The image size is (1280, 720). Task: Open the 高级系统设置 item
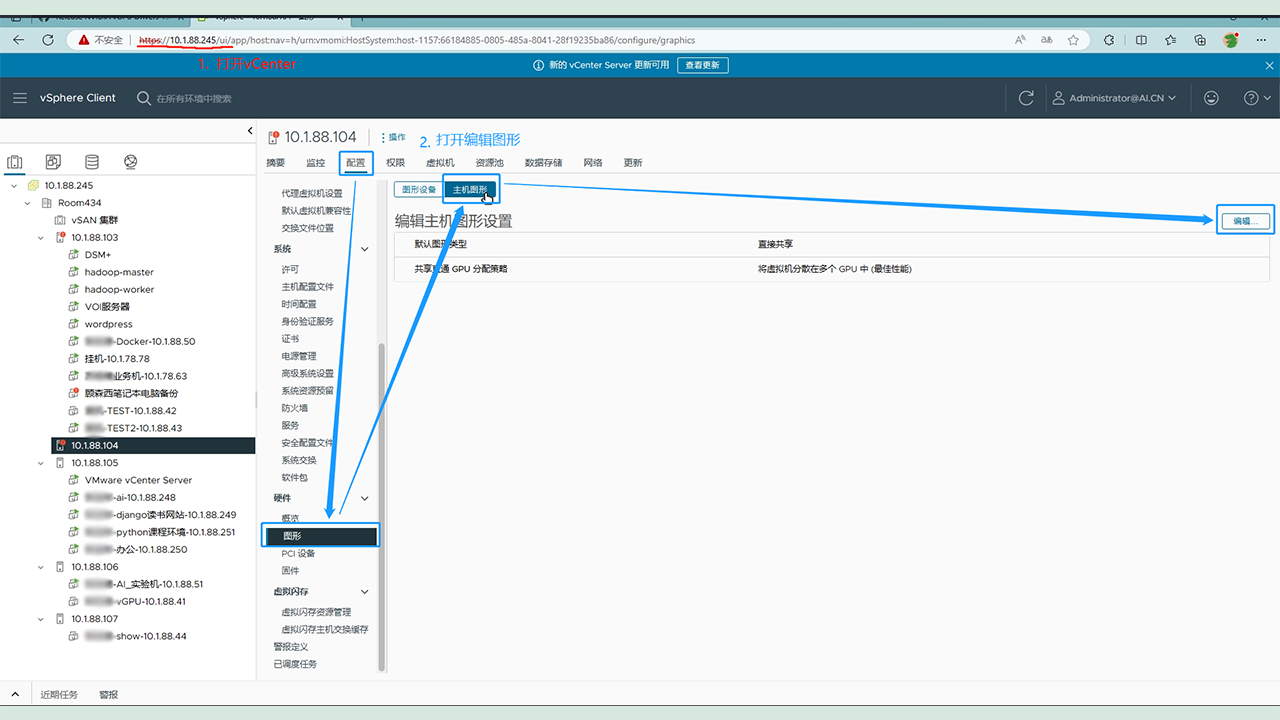[x=308, y=373]
